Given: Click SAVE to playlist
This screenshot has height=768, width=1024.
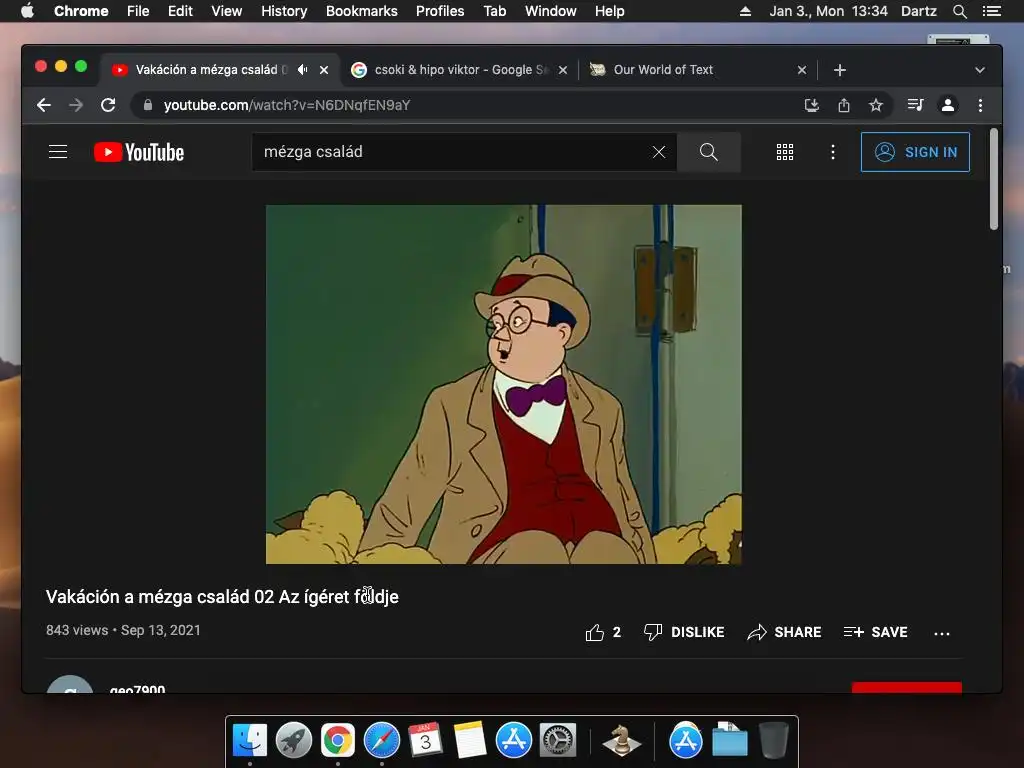Looking at the screenshot, I should [x=875, y=632].
